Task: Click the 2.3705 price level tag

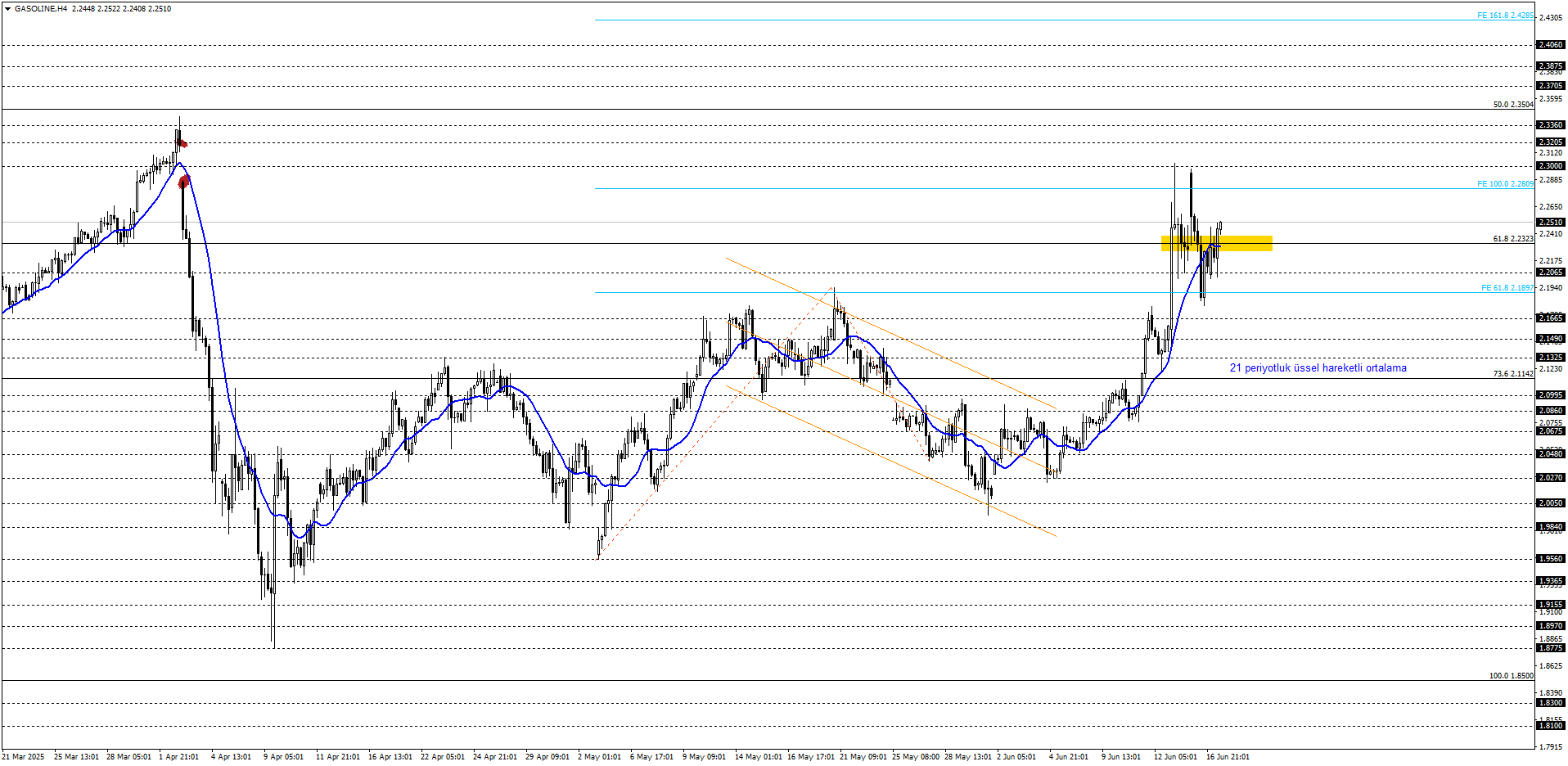Action: pyautogui.click(x=1551, y=86)
